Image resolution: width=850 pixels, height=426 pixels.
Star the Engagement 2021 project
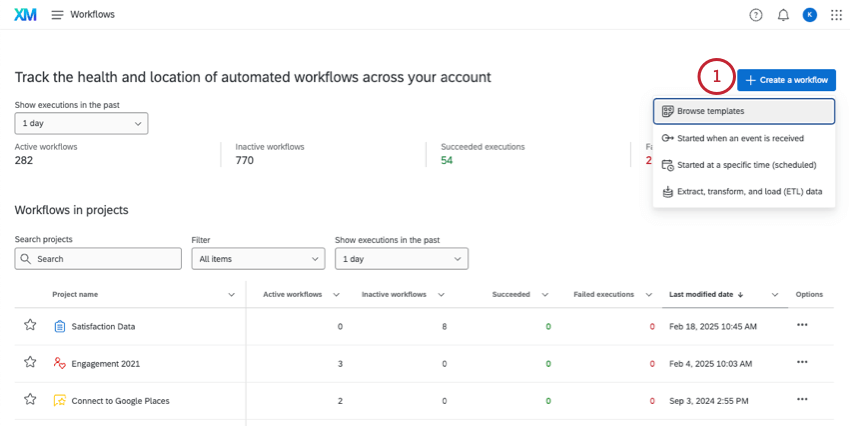pos(30,363)
